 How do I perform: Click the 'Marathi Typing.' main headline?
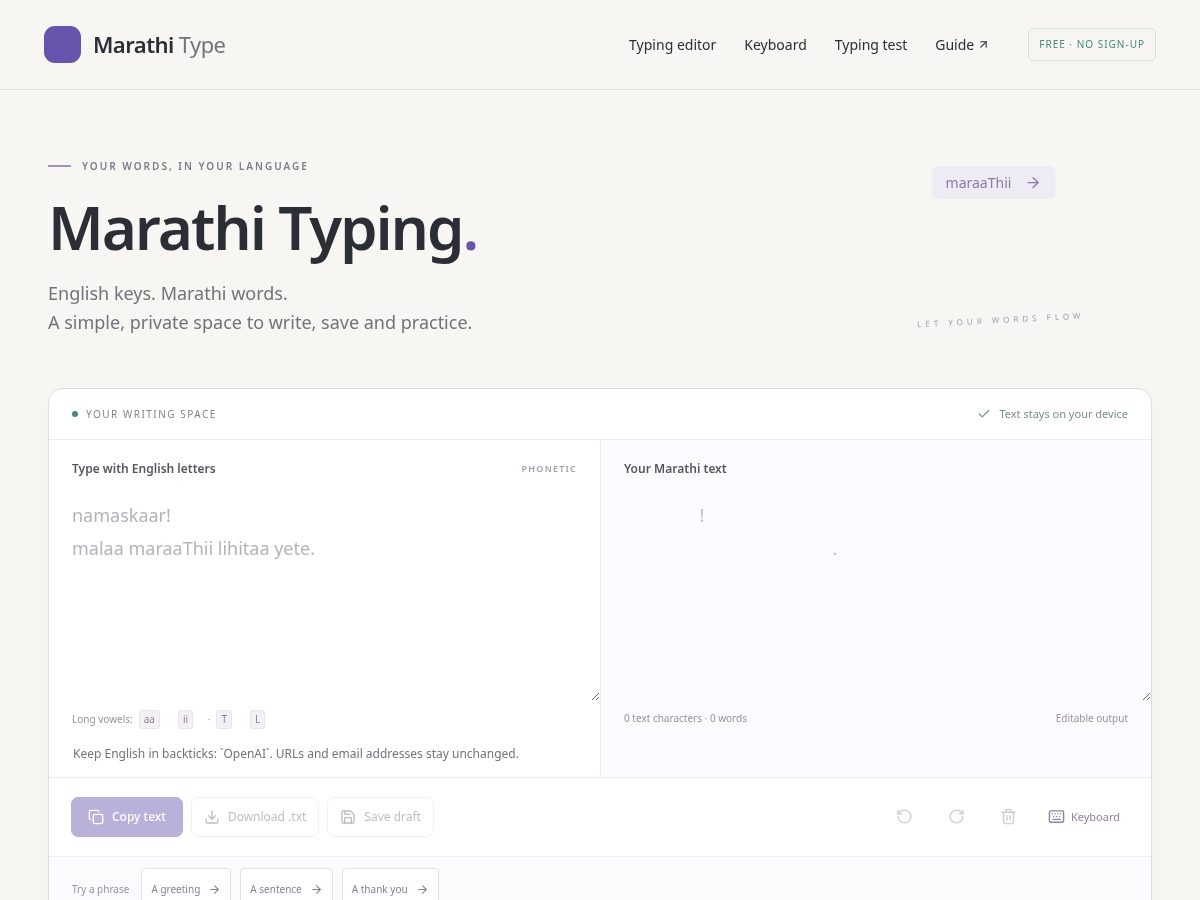pyautogui.click(x=263, y=229)
